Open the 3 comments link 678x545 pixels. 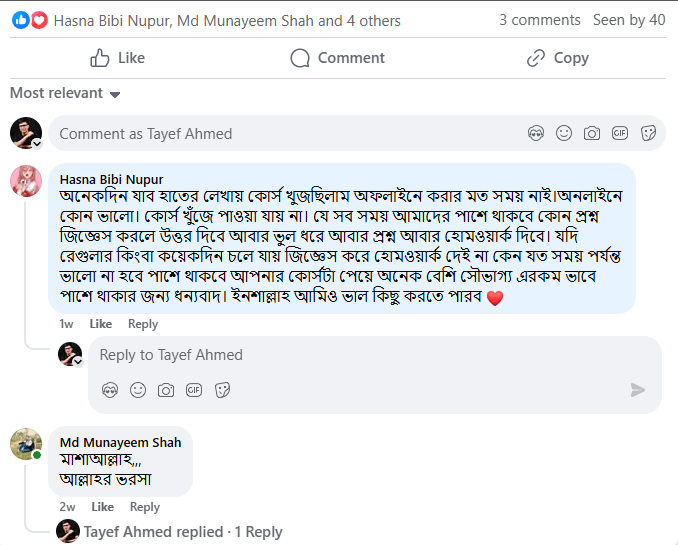coord(539,20)
